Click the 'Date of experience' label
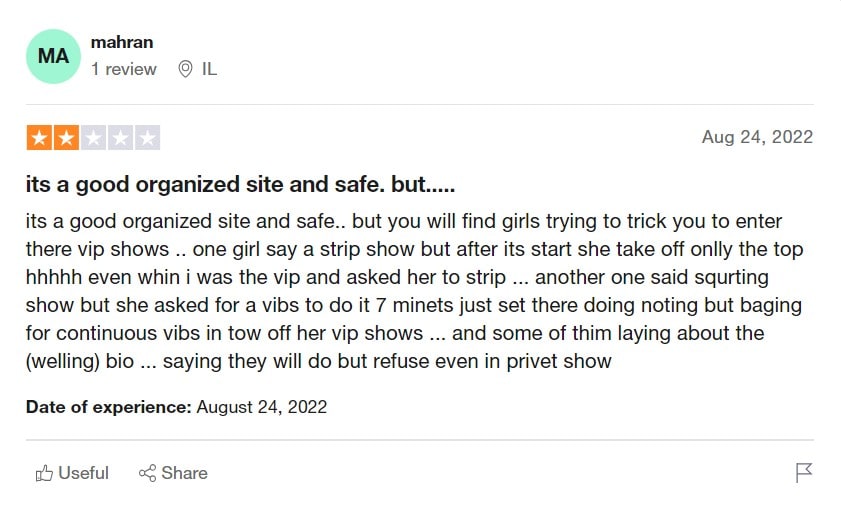This screenshot has width=841, height=505. click(x=108, y=407)
